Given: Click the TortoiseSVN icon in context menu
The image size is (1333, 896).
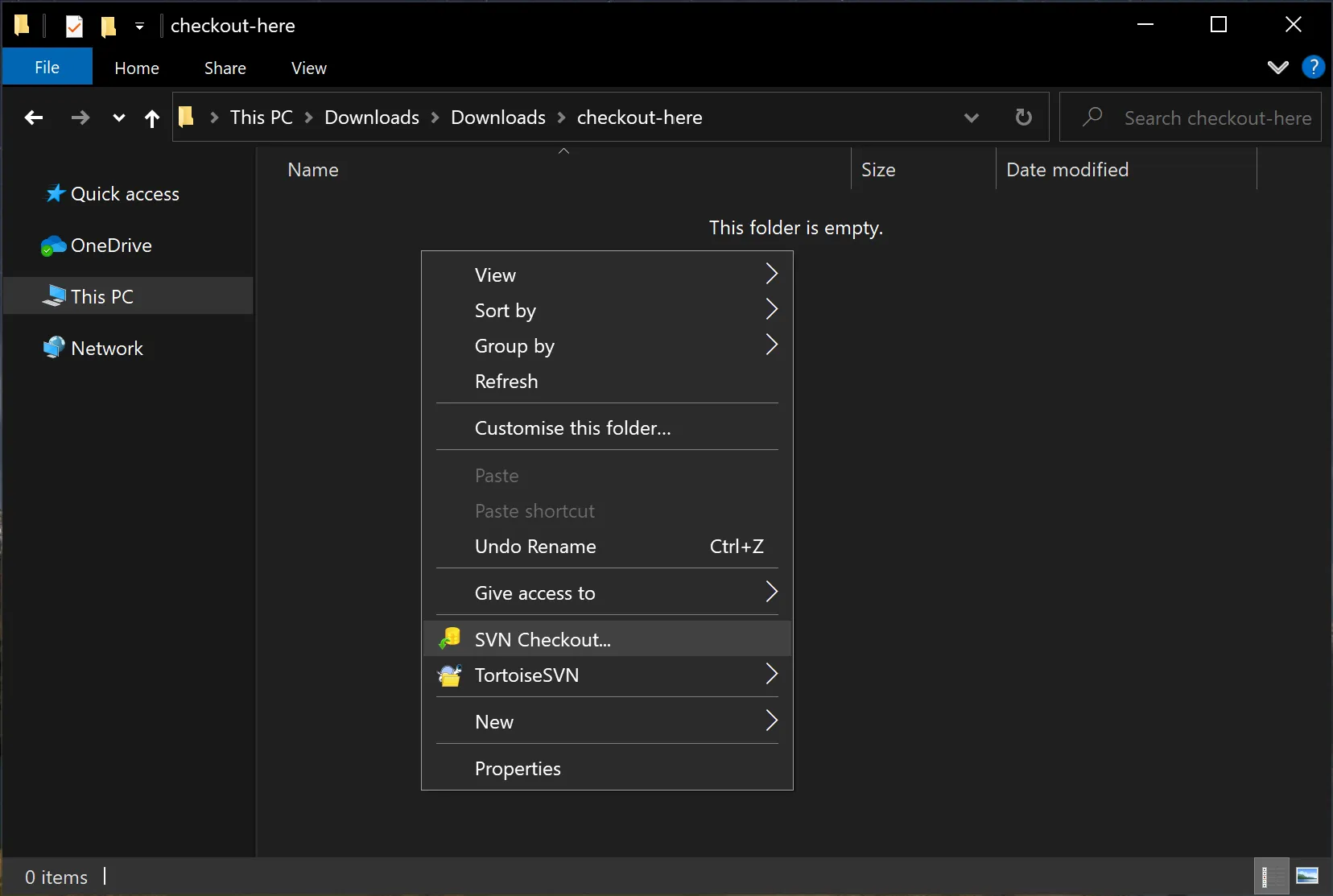Looking at the screenshot, I should [449, 675].
